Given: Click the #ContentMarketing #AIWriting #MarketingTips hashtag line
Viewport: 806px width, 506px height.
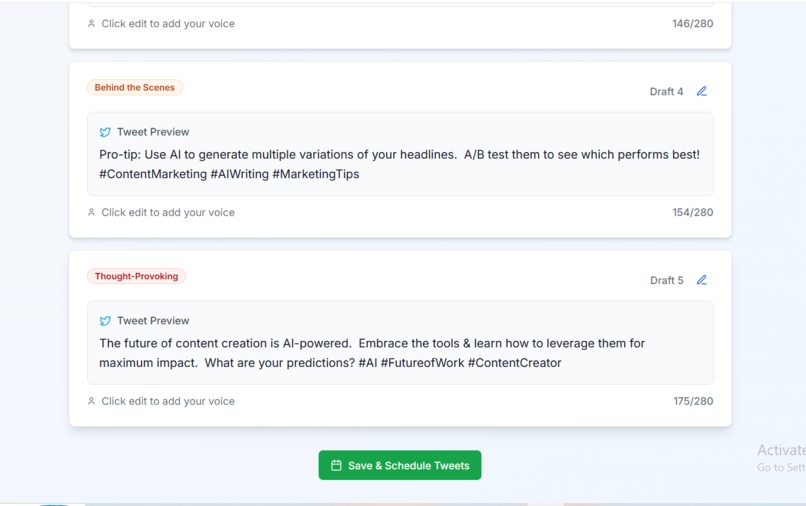Looking at the screenshot, I should pyautogui.click(x=229, y=174).
